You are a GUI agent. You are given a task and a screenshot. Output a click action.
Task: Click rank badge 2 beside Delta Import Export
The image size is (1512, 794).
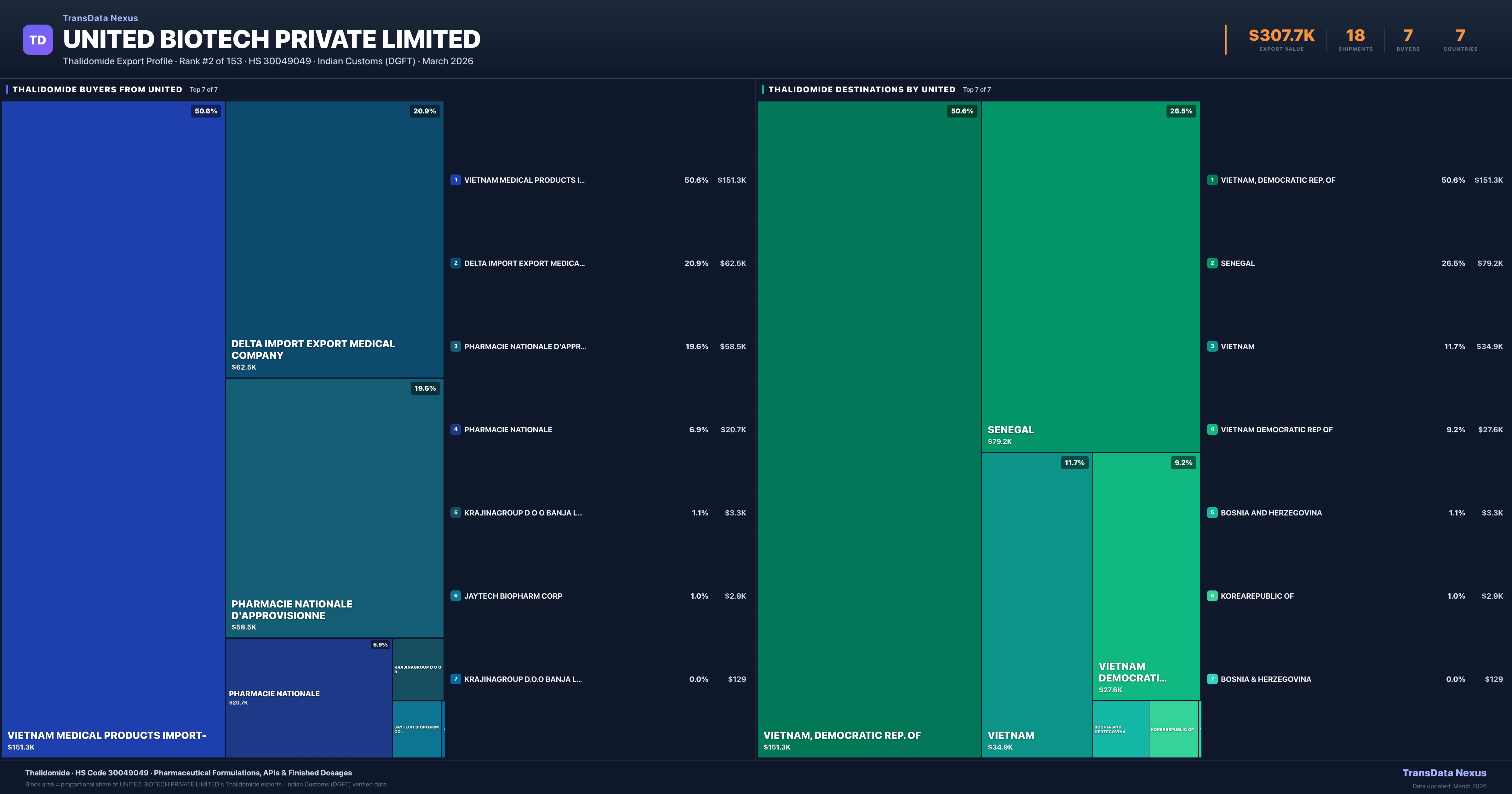tap(455, 263)
